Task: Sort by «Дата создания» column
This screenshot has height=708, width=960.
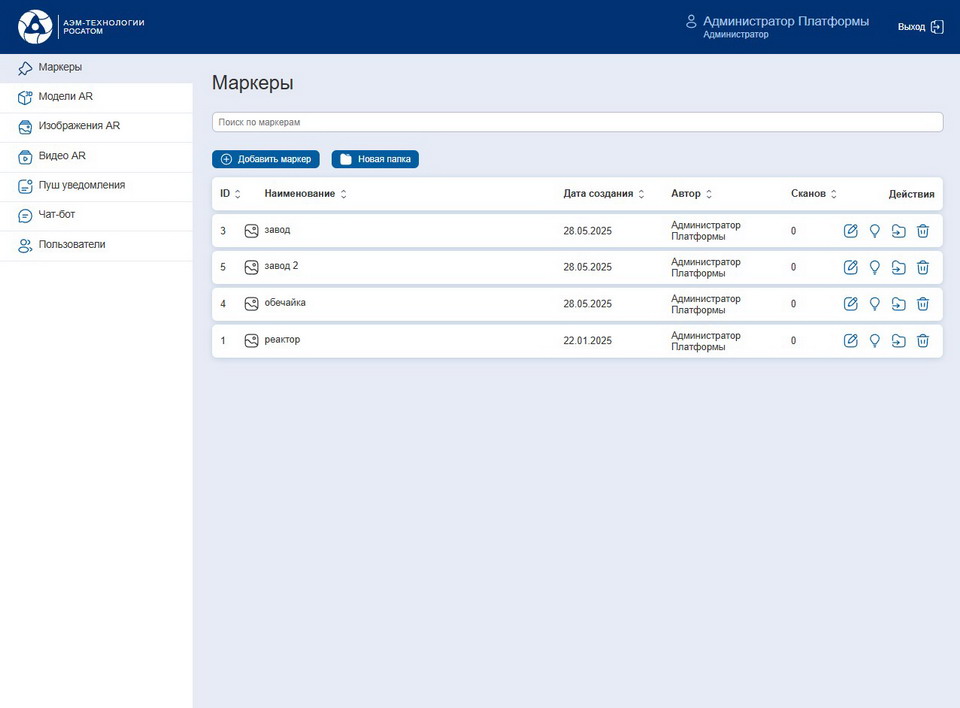Action: 603,194
